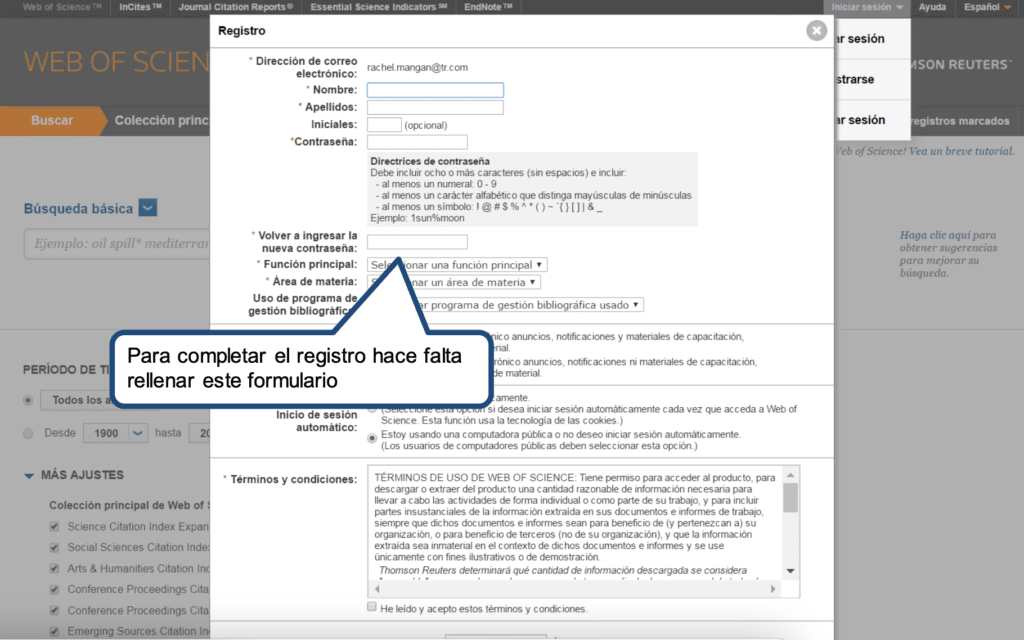Accept the terms and conditions checkbox
The width and height of the screenshot is (1024, 640).
click(x=372, y=607)
